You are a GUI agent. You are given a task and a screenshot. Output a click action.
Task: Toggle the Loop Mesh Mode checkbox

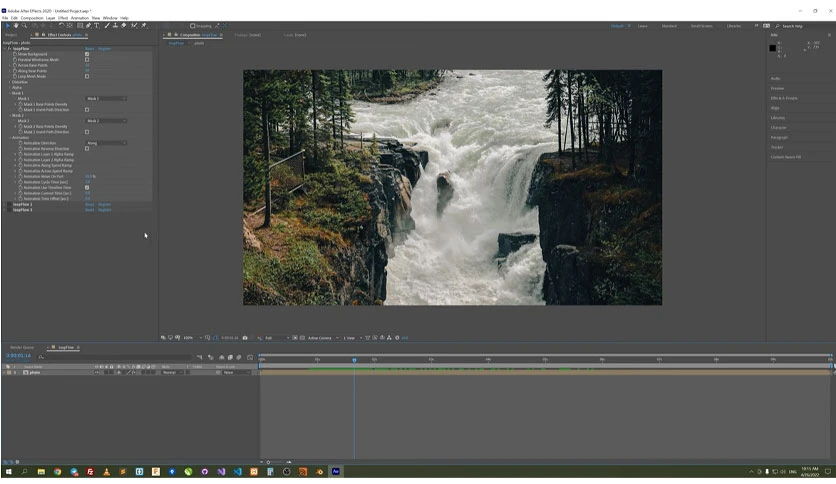[x=87, y=76]
